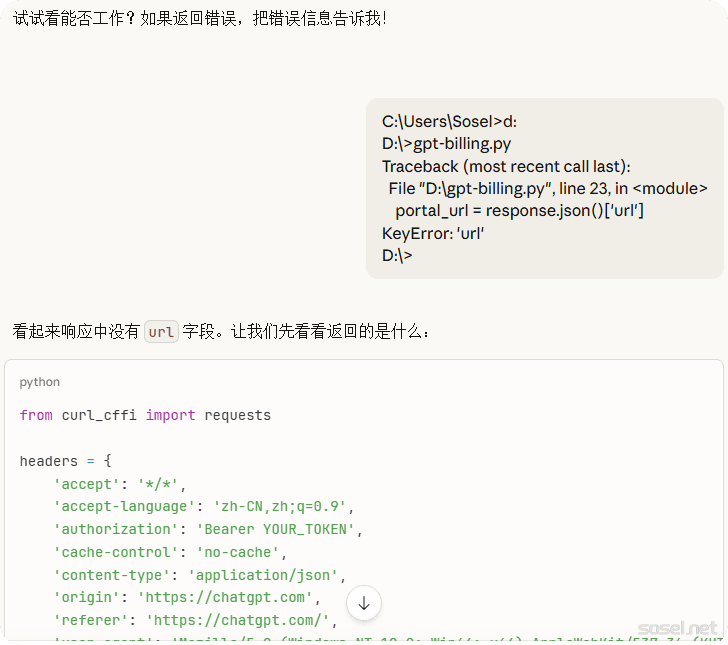Click the 'Bearer YOUR_TOKEN' authorization value
Screen dimensions: 728x645
tap(276, 529)
